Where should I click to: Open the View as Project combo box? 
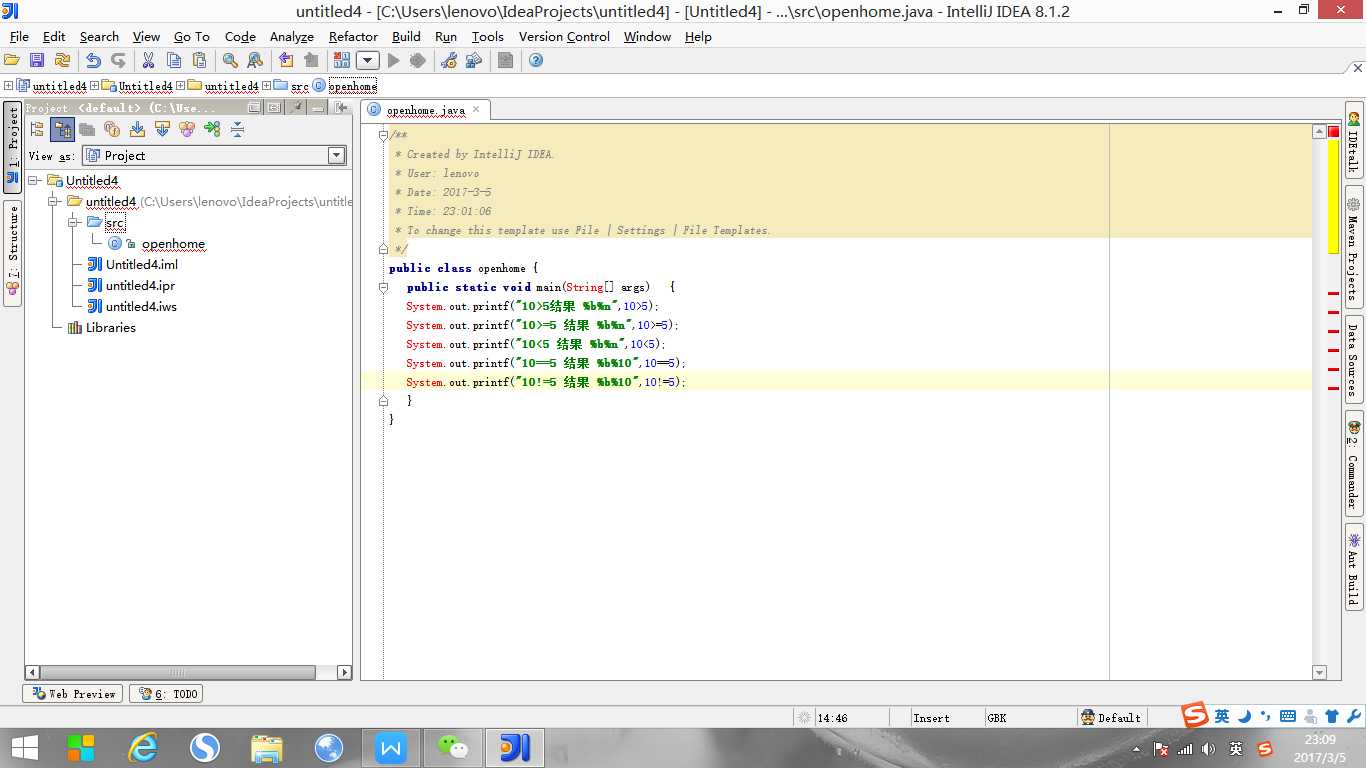click(x=214, y=155)
